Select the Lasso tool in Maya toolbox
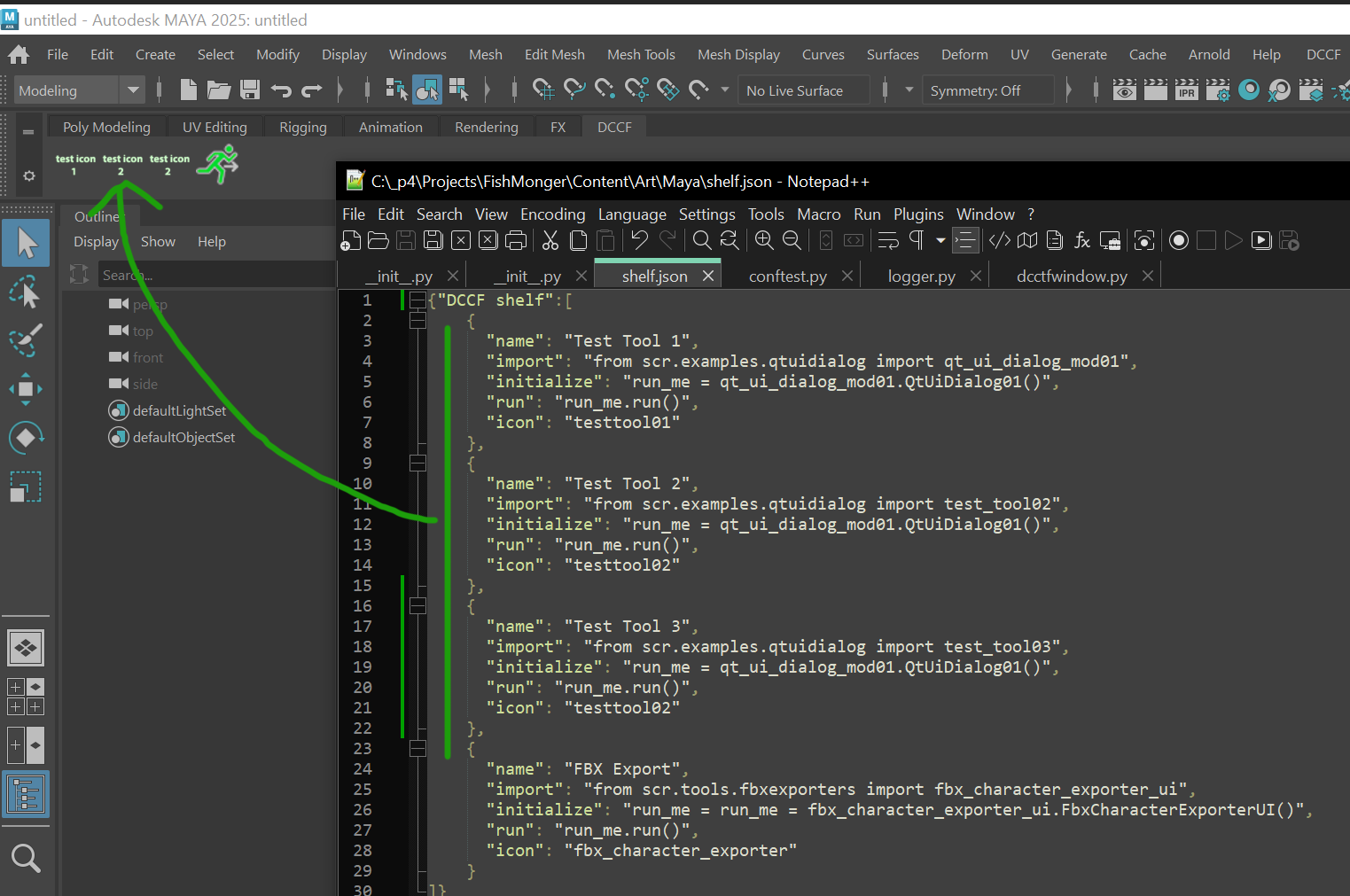This screenshot has width=1350, height=896. (26, 292)
